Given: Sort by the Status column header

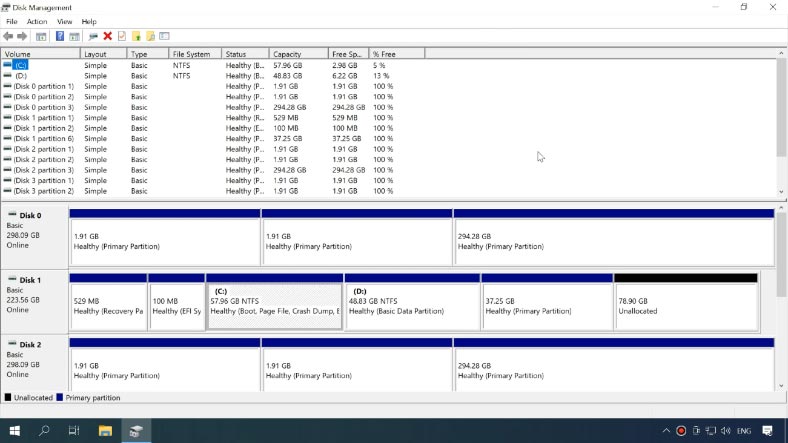Looking at the screenshot, I should (245, 54).
